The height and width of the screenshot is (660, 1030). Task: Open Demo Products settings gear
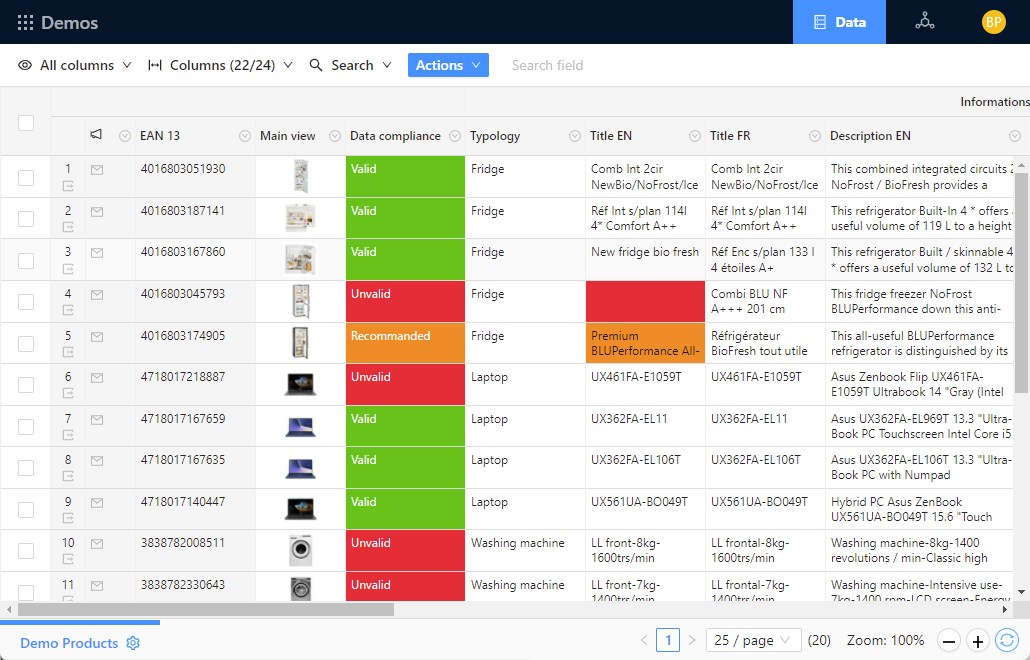coord(133,643)
